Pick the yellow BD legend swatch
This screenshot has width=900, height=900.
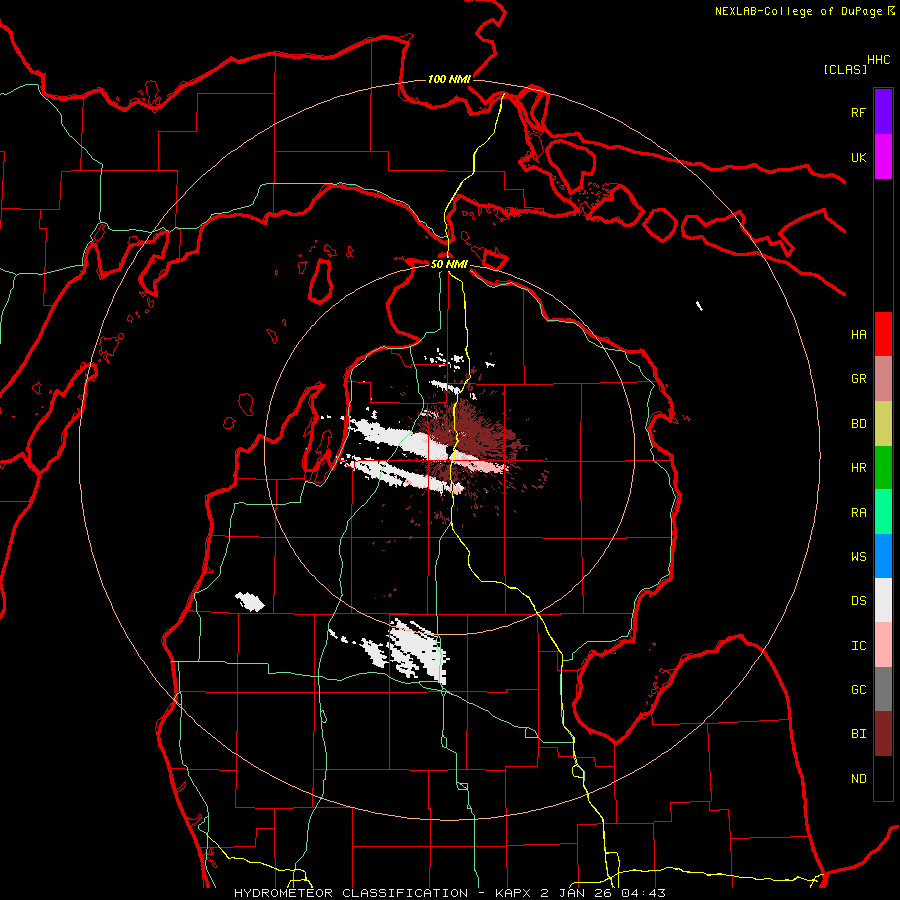pos(883,424)
